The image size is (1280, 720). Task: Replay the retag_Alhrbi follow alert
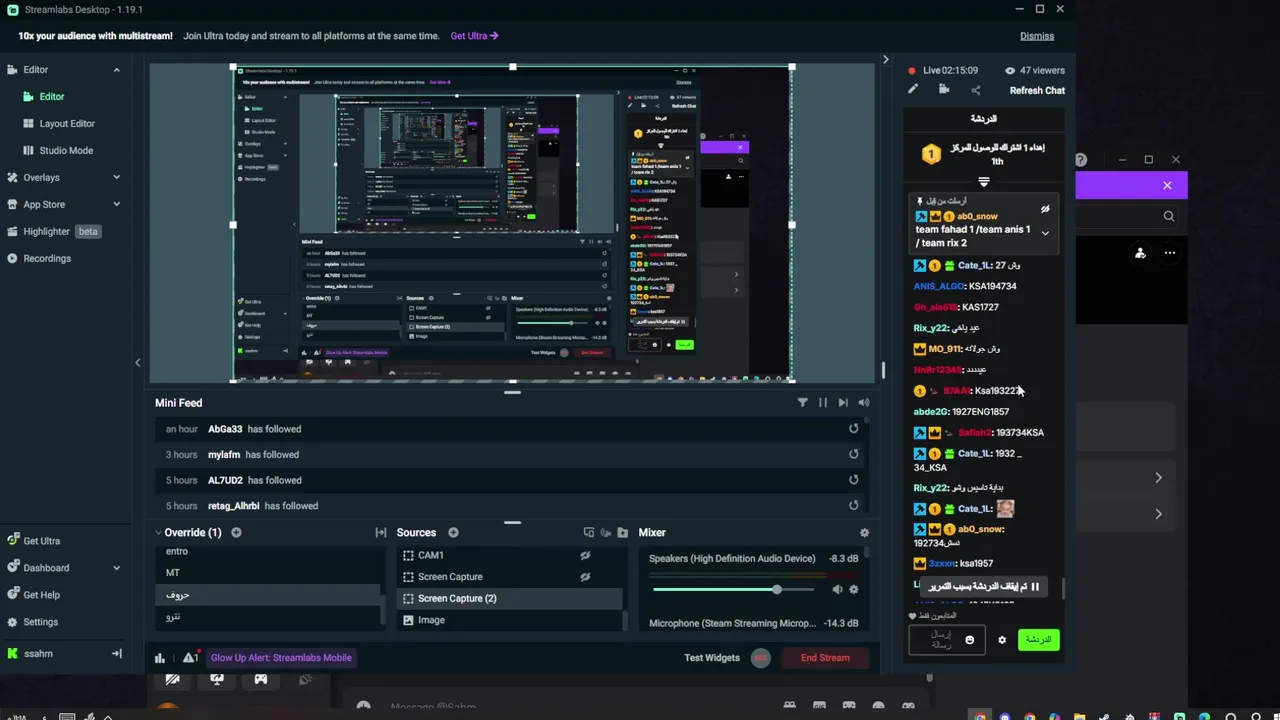853,506
